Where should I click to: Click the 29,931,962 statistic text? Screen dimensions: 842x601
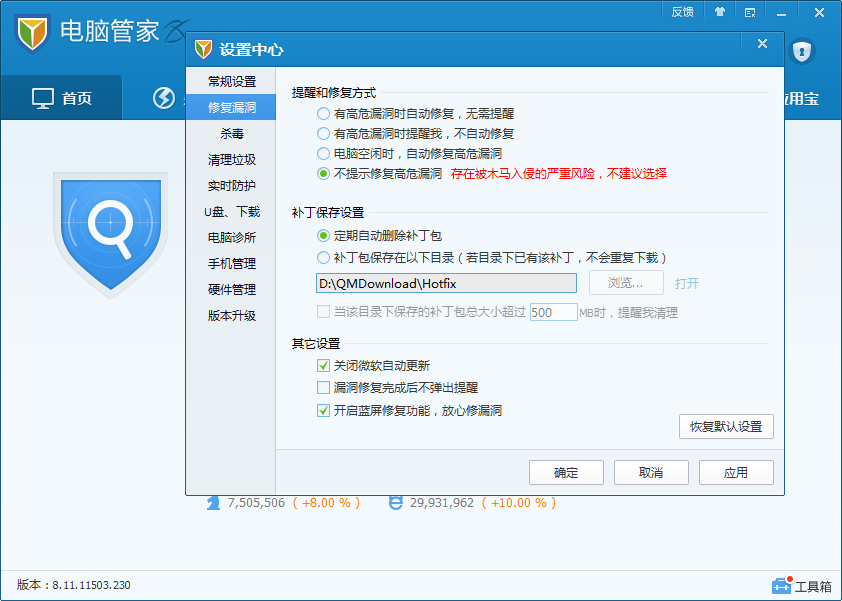(442, 503)
